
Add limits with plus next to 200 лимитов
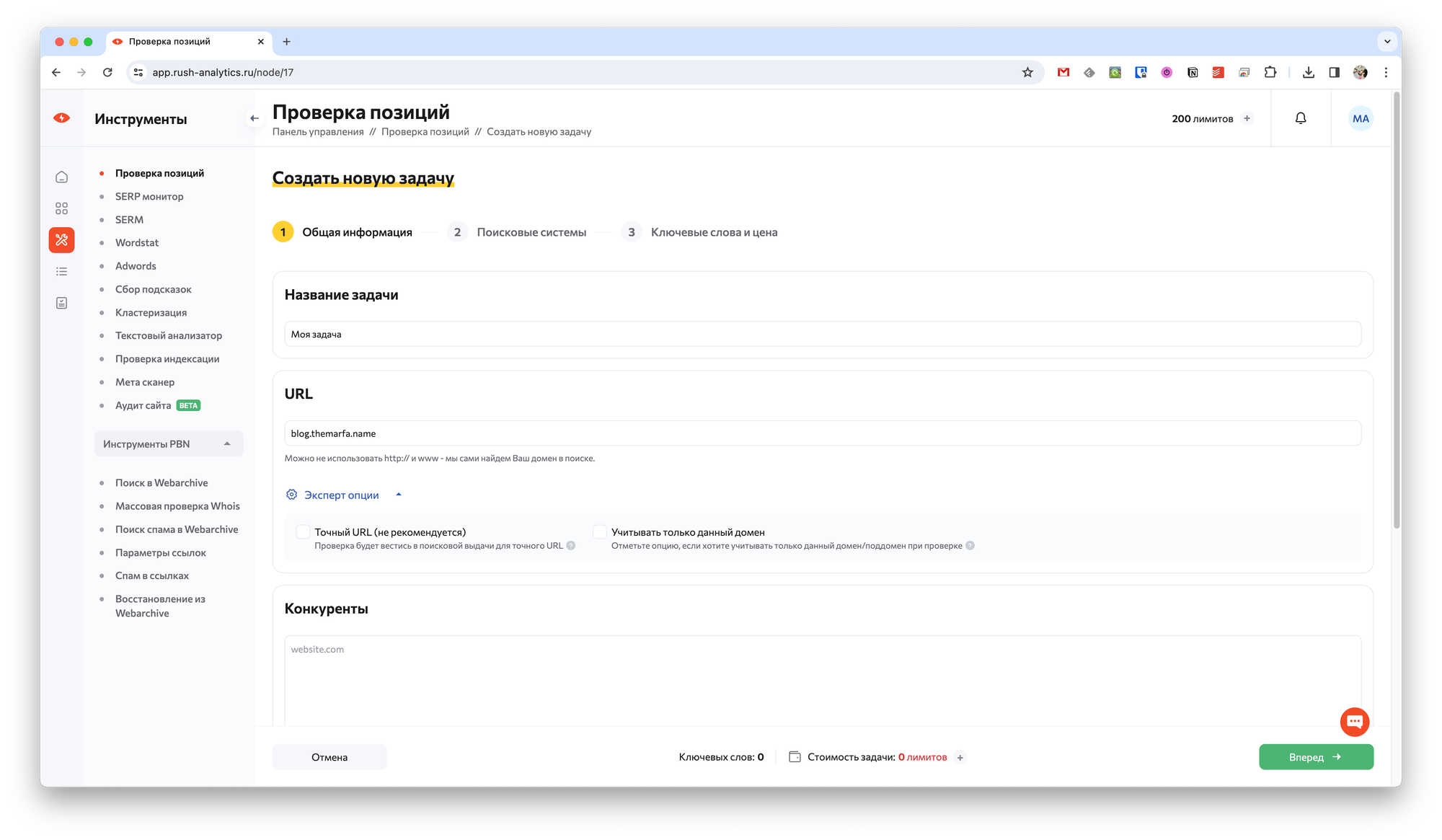pos(1247,118)
